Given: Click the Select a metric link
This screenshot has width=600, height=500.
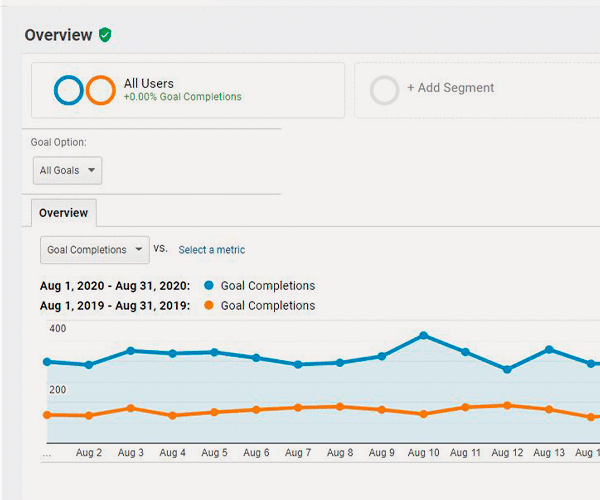Looking at the screenshot, I should click(212, 250).
